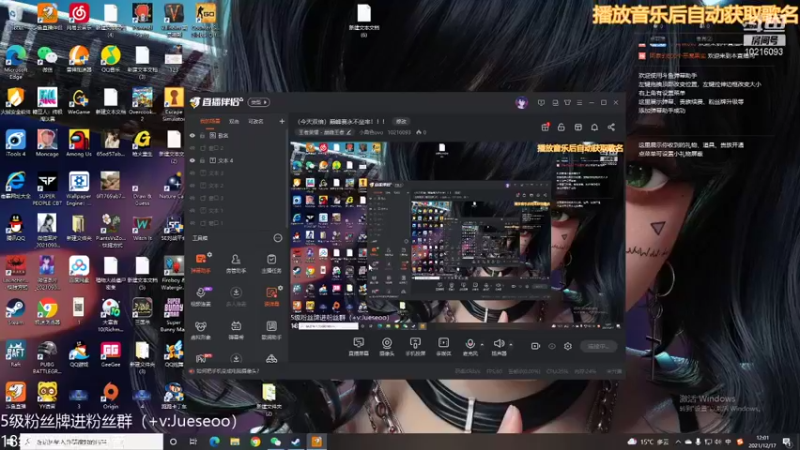This screenshot has width=800, height=450.
Task: Expand the speaker options arrow
Action: pyautogui.click(x=511, y=344)
